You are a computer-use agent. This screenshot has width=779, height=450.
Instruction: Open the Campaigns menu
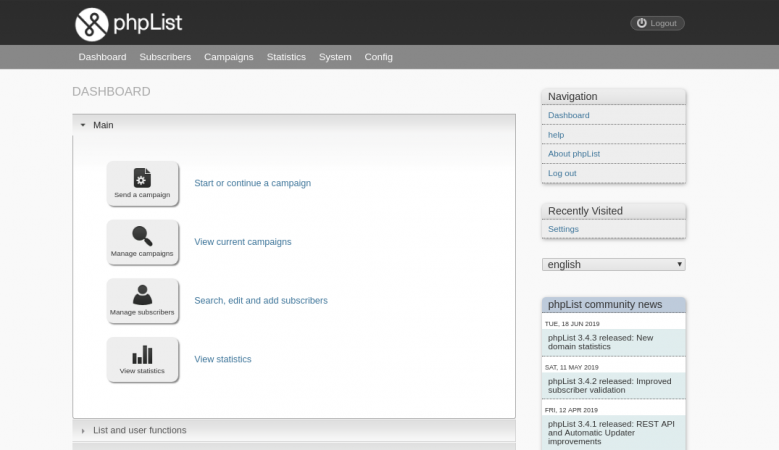point(229,57)
